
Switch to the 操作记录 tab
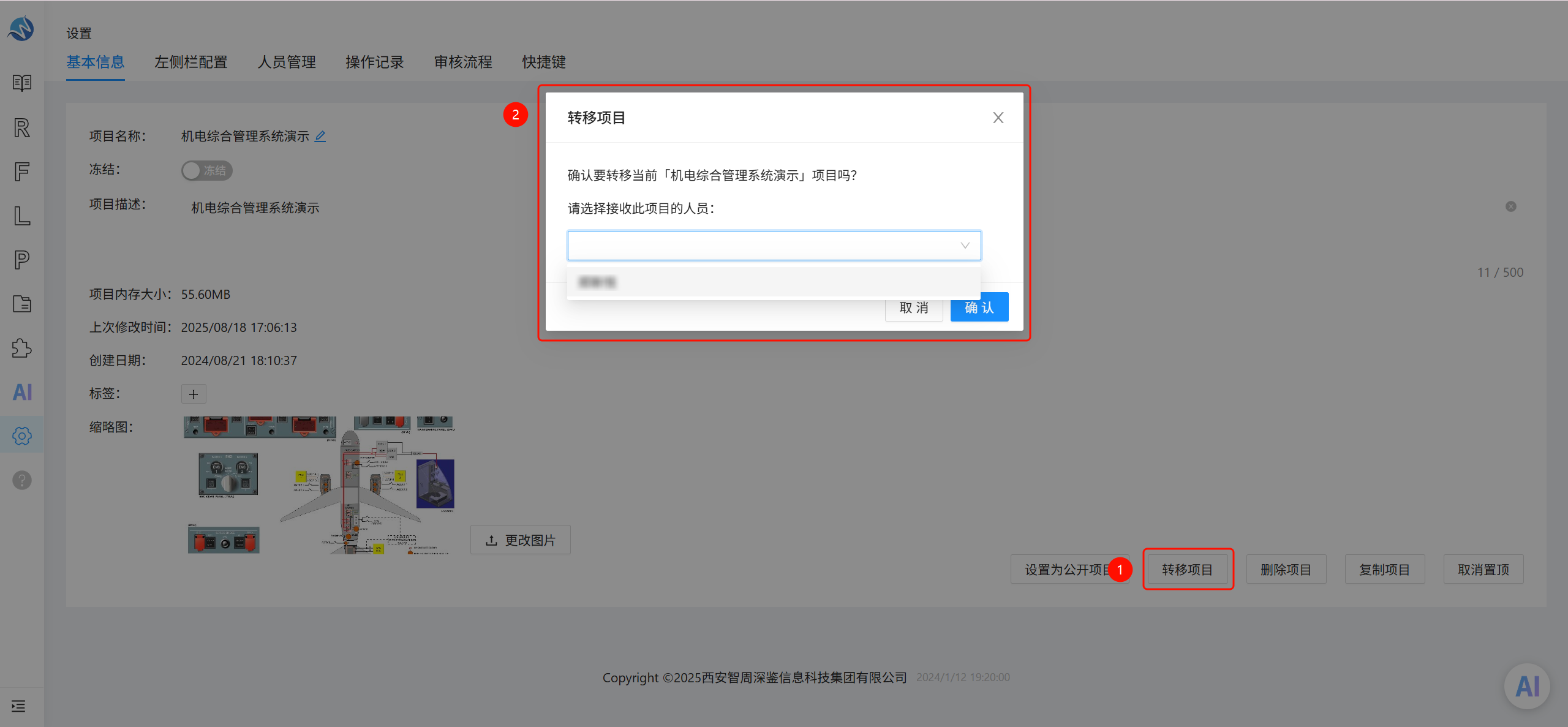click(375, 62)
